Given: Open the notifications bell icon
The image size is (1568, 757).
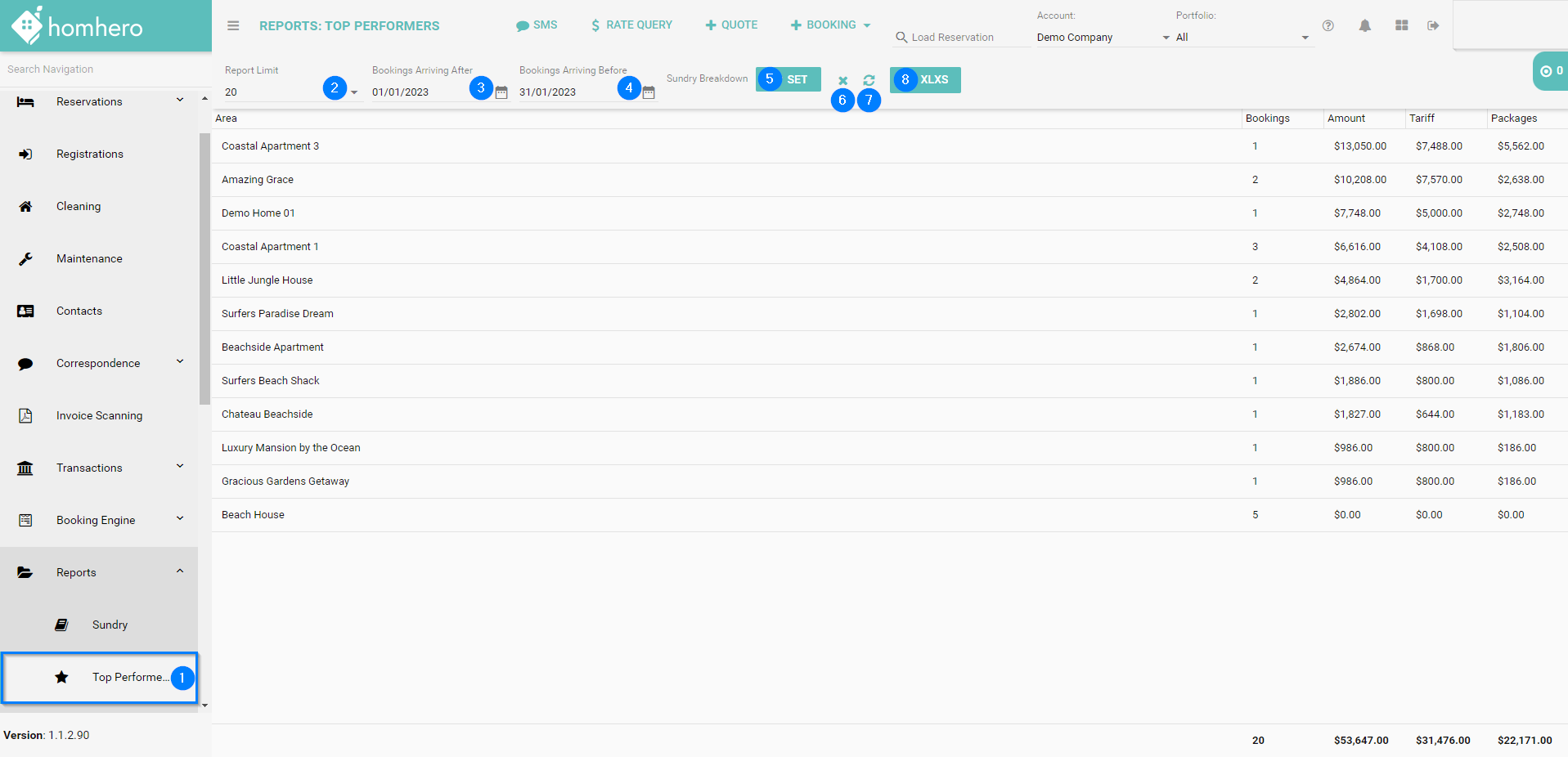Looking at the screenshot, I should (1364, 25).
